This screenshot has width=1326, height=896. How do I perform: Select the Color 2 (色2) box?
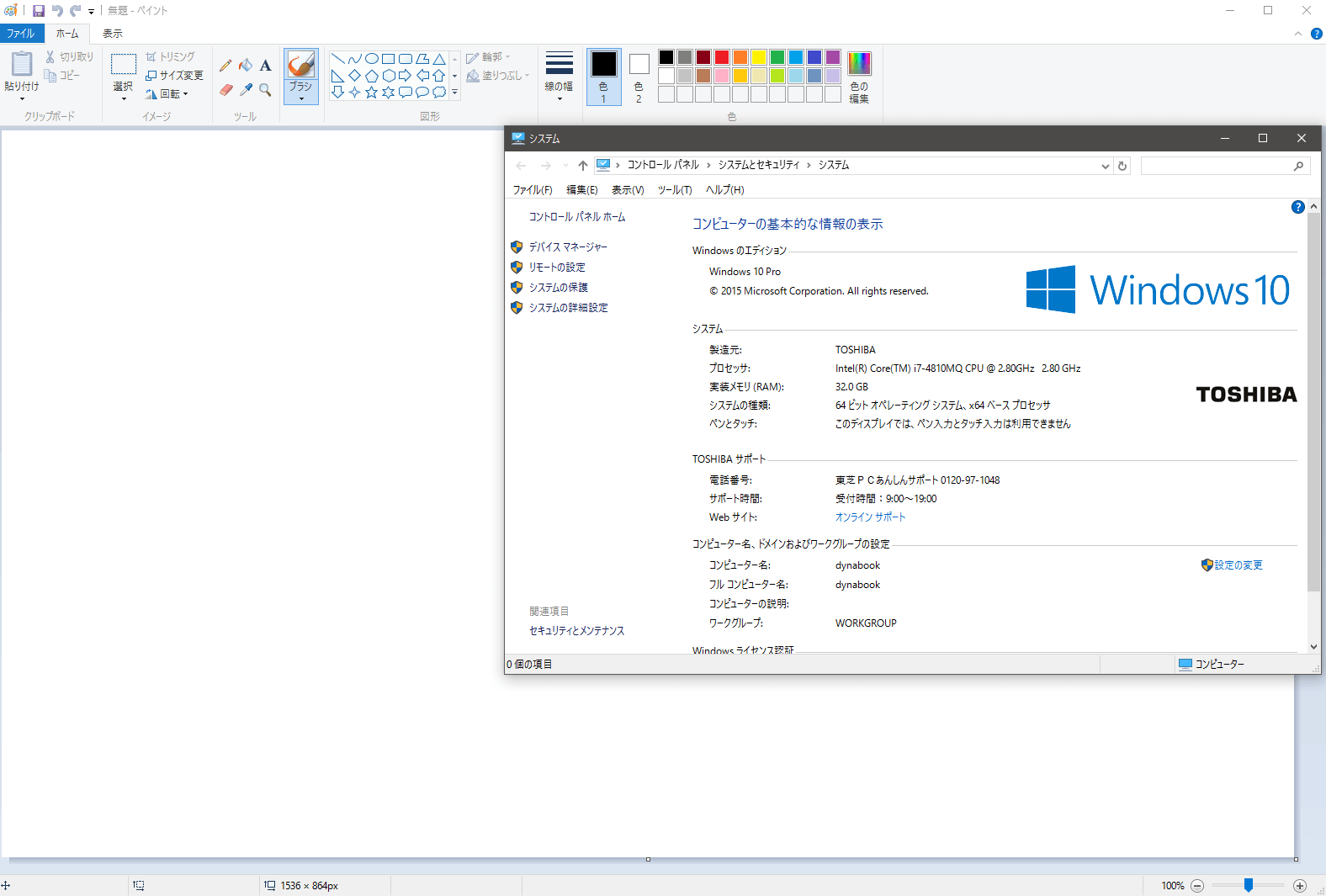[x=639, y=76]
